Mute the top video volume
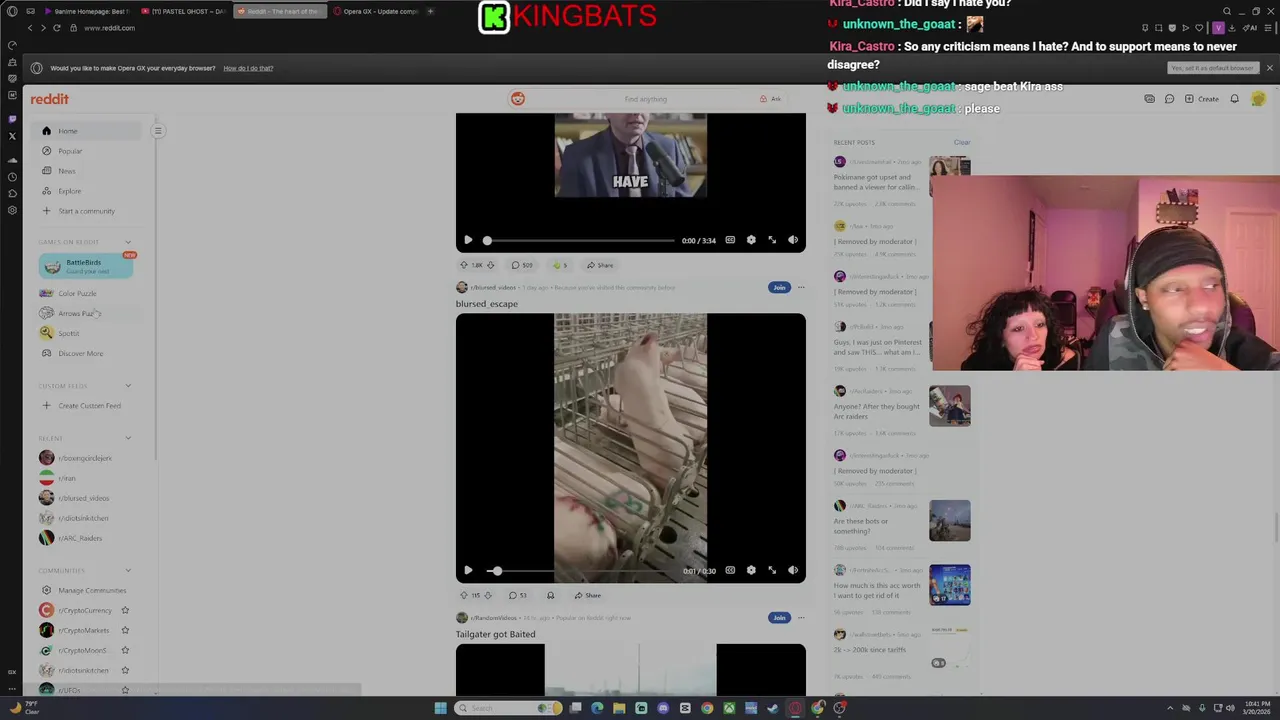 tap(793, 240)
